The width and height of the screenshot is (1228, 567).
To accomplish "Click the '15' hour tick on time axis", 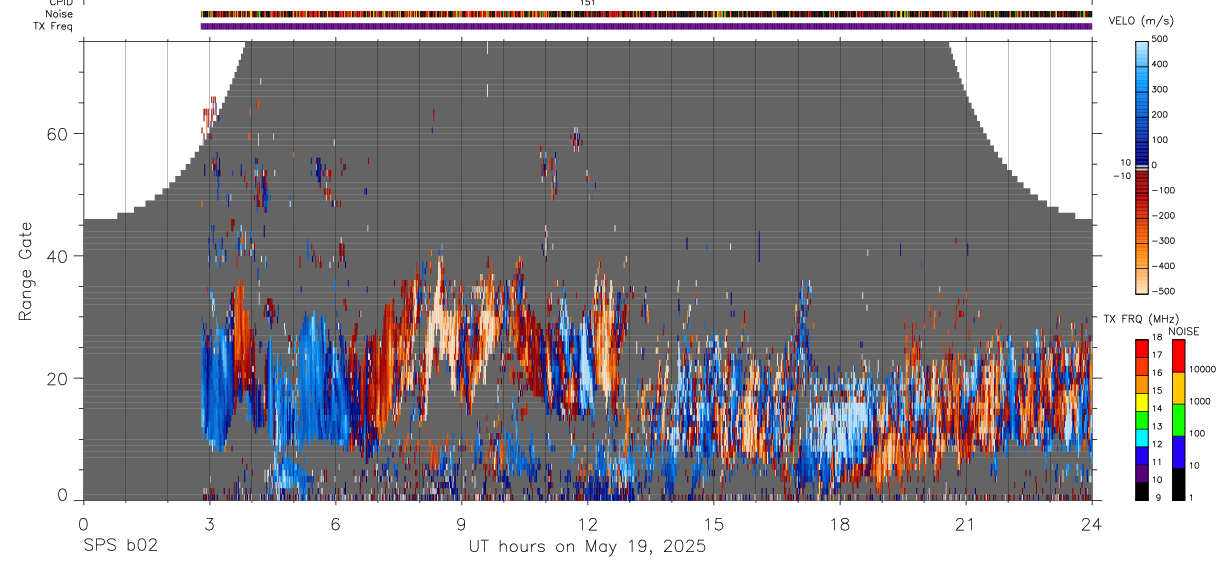I will pos(714,523).
